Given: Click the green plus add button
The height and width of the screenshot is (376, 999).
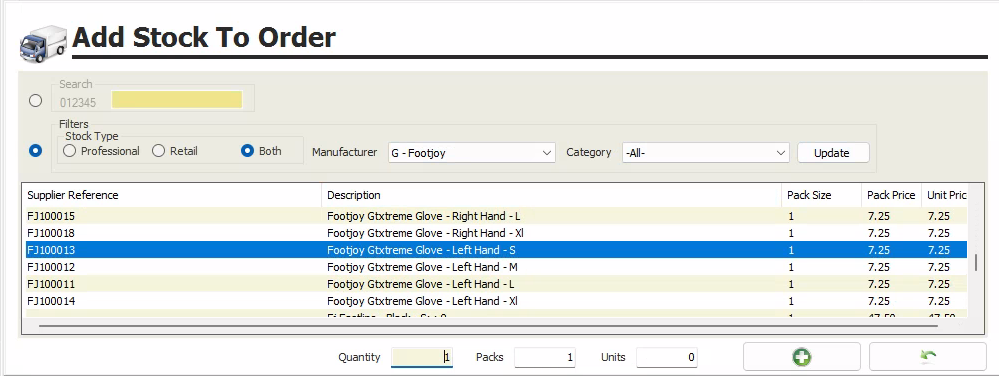Looking at the screenshot, I should tap(801, 357).
